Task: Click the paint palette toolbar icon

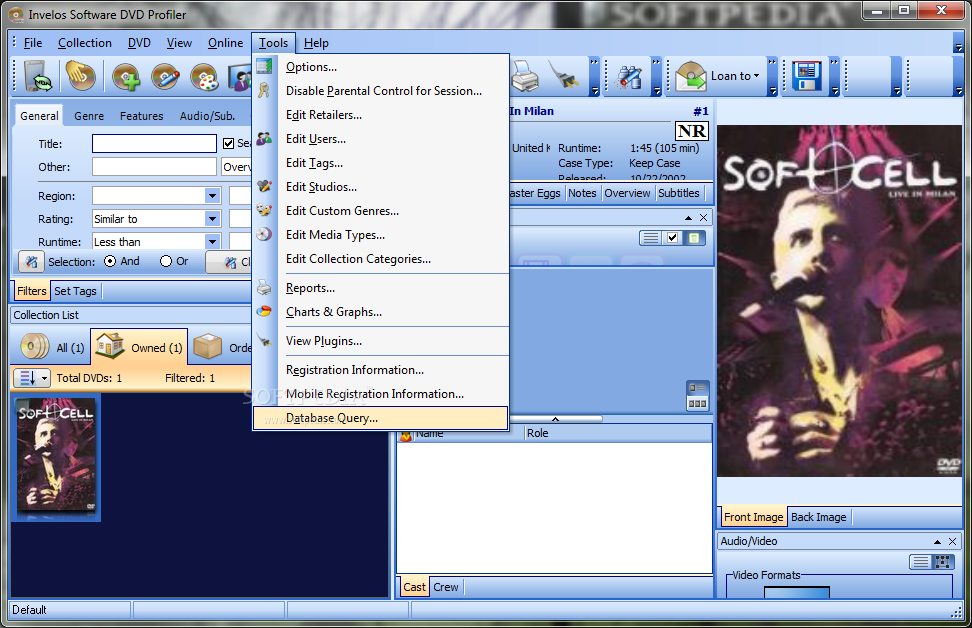Action: point(205,77)
